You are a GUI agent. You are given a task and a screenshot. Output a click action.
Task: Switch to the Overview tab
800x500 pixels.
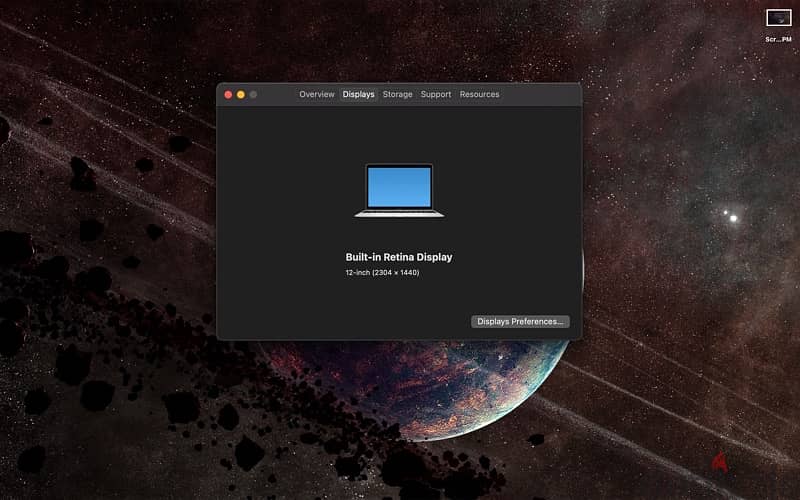[316, 94]
